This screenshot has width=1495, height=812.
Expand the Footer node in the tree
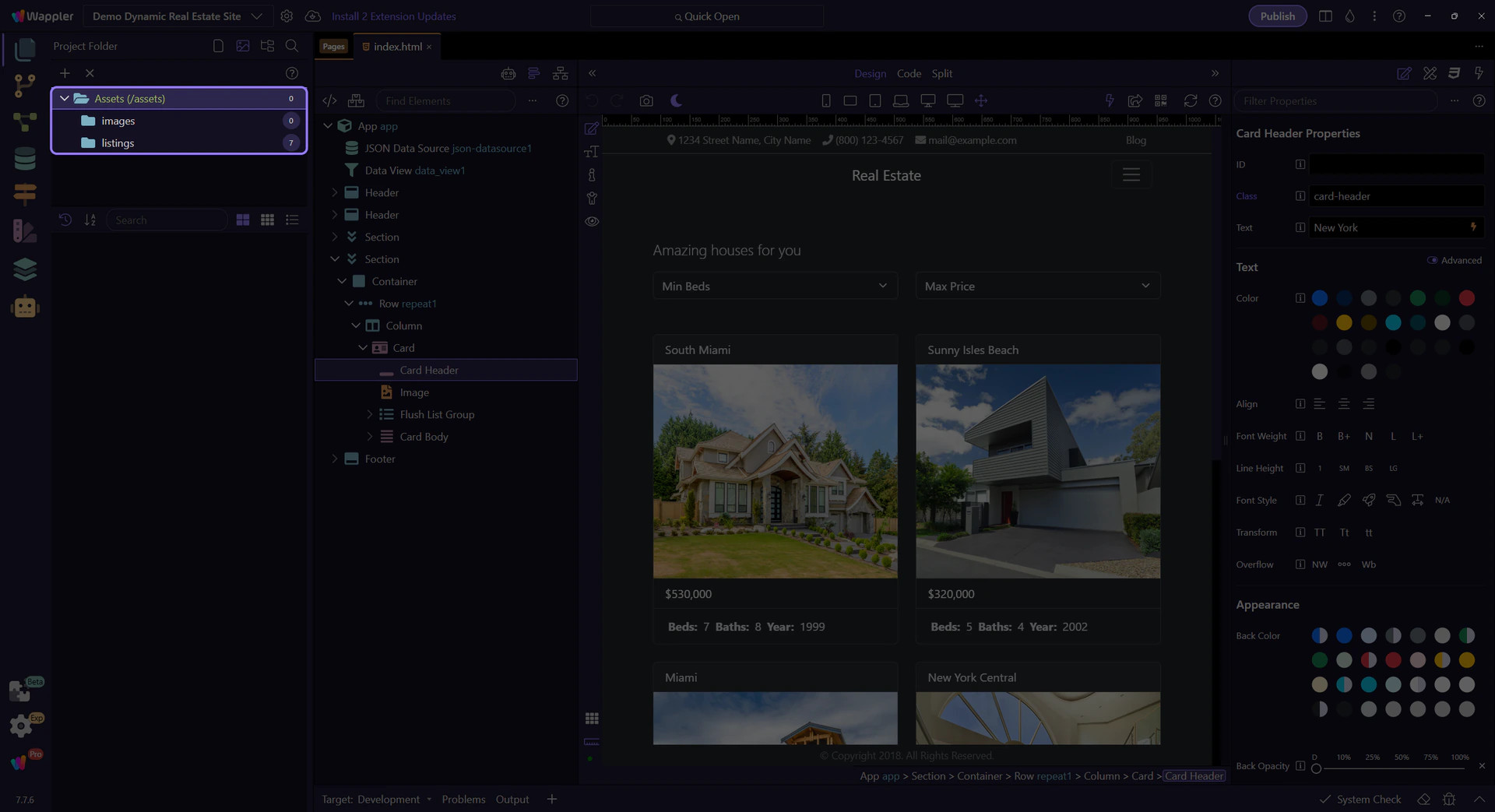tap(335, 459)
